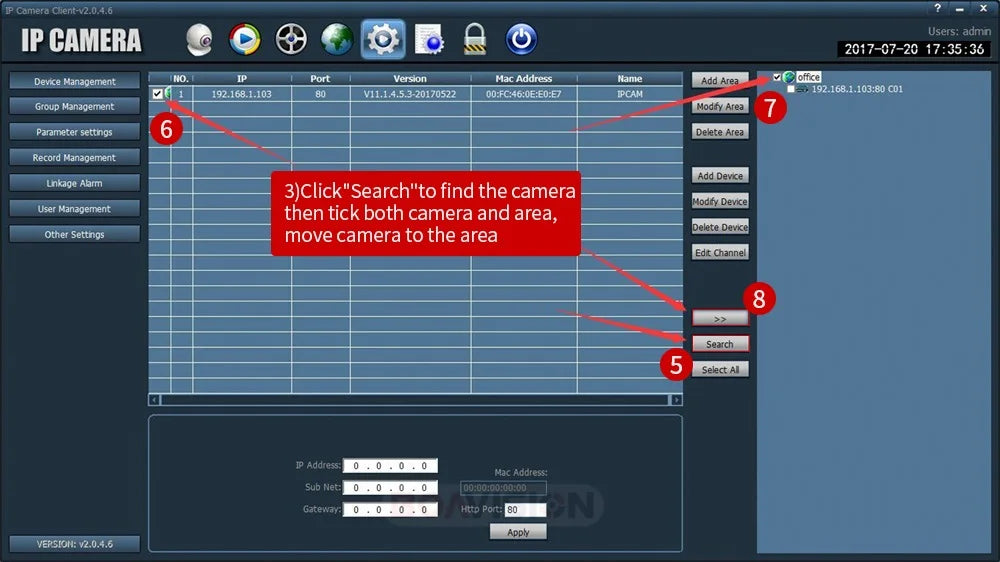
Task: Click the Name column header
Action: coord(629,78)
